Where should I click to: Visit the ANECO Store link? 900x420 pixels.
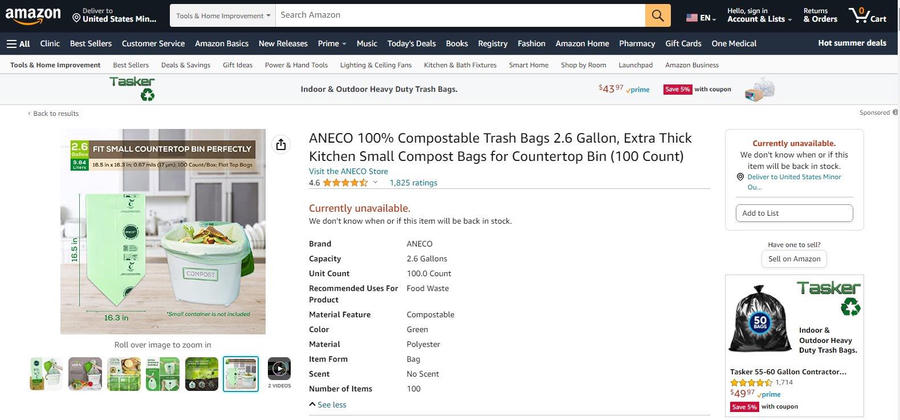pyautogui.click(x=348, y=171)
